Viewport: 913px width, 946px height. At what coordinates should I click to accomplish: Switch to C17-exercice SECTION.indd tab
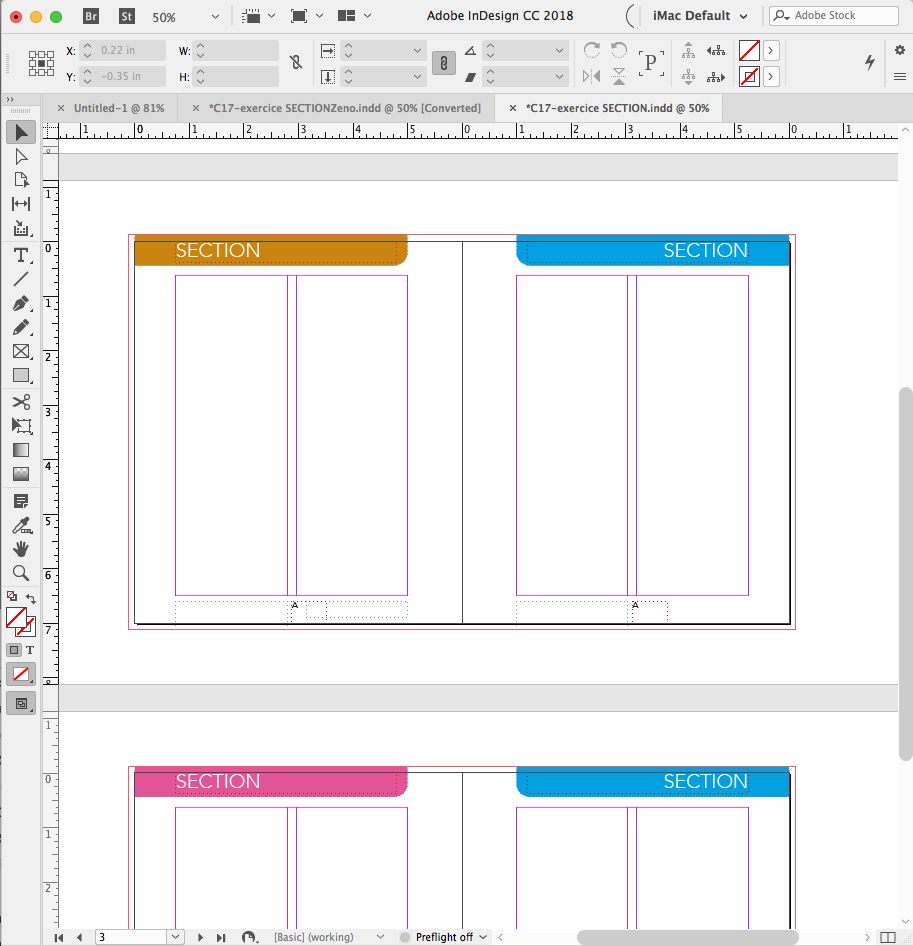pos(617,108)
